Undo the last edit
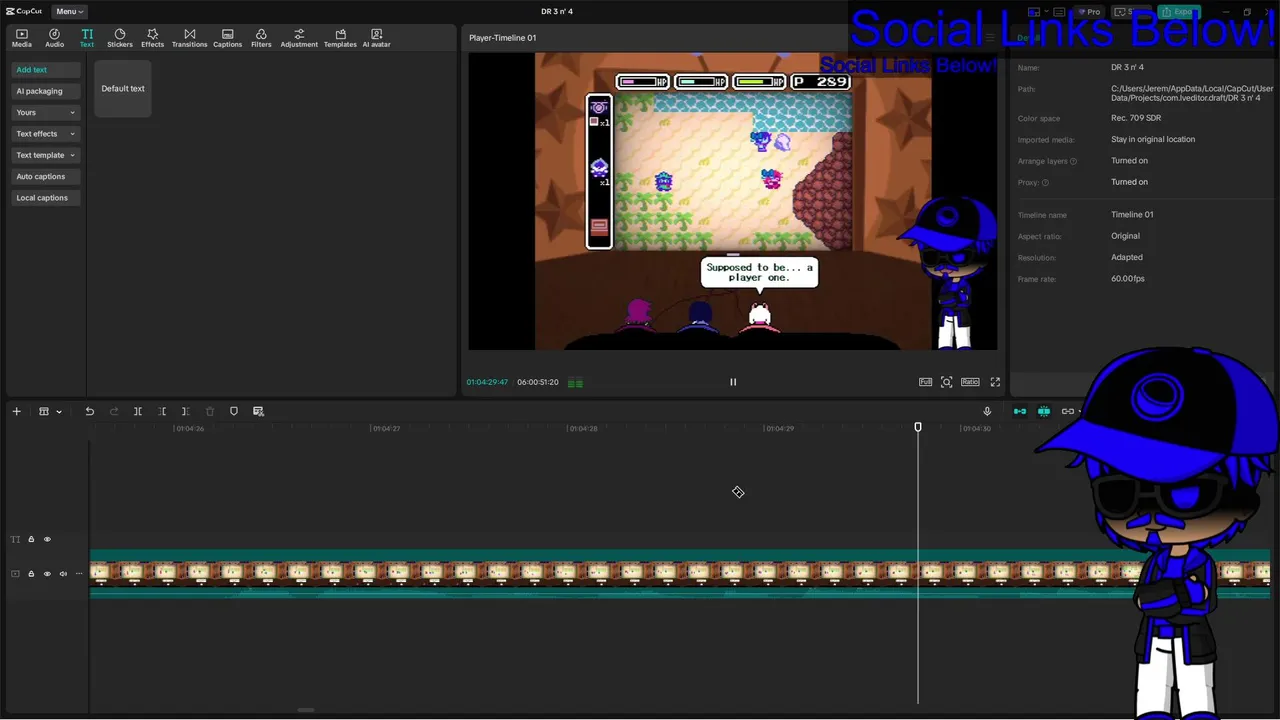1280x720 pixels. click(x=89, y=411)
